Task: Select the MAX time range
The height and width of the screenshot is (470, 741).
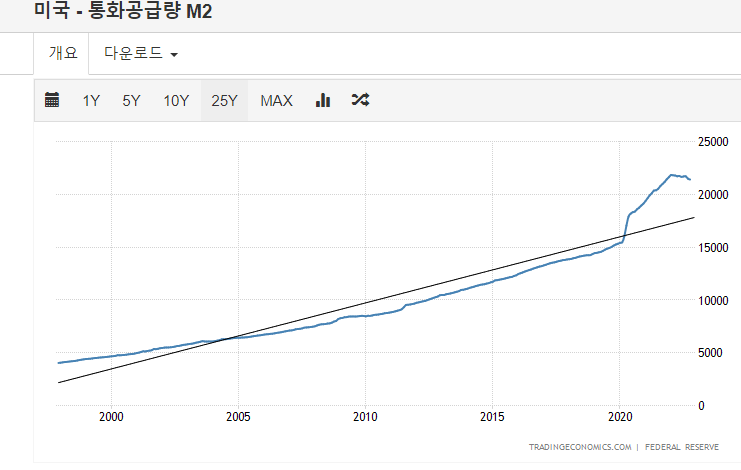Action: [276, 101]
